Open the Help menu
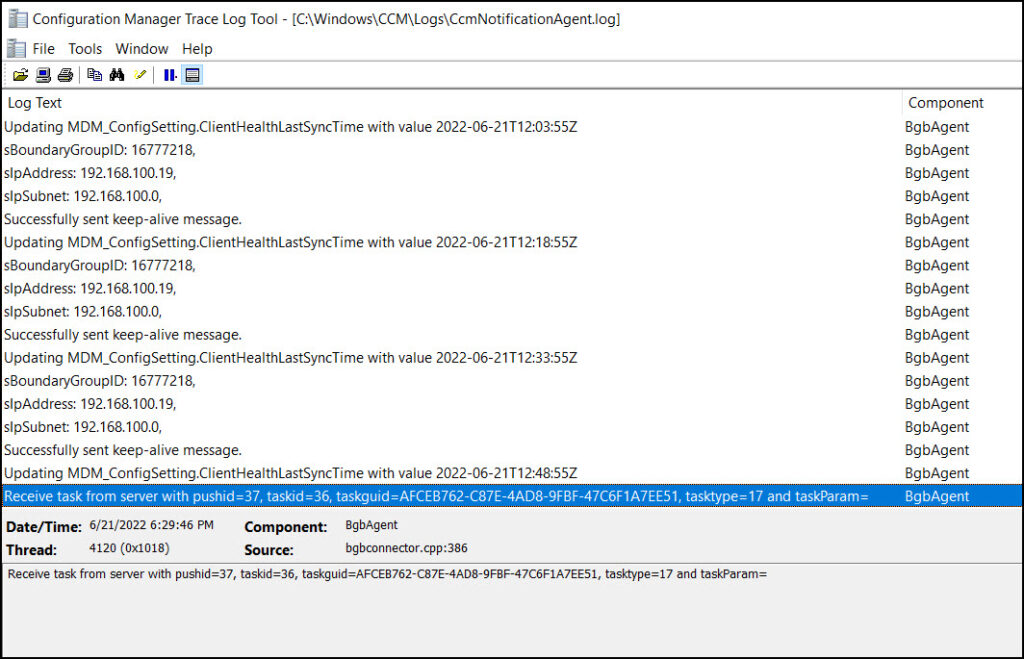 [x=197, y=49]
